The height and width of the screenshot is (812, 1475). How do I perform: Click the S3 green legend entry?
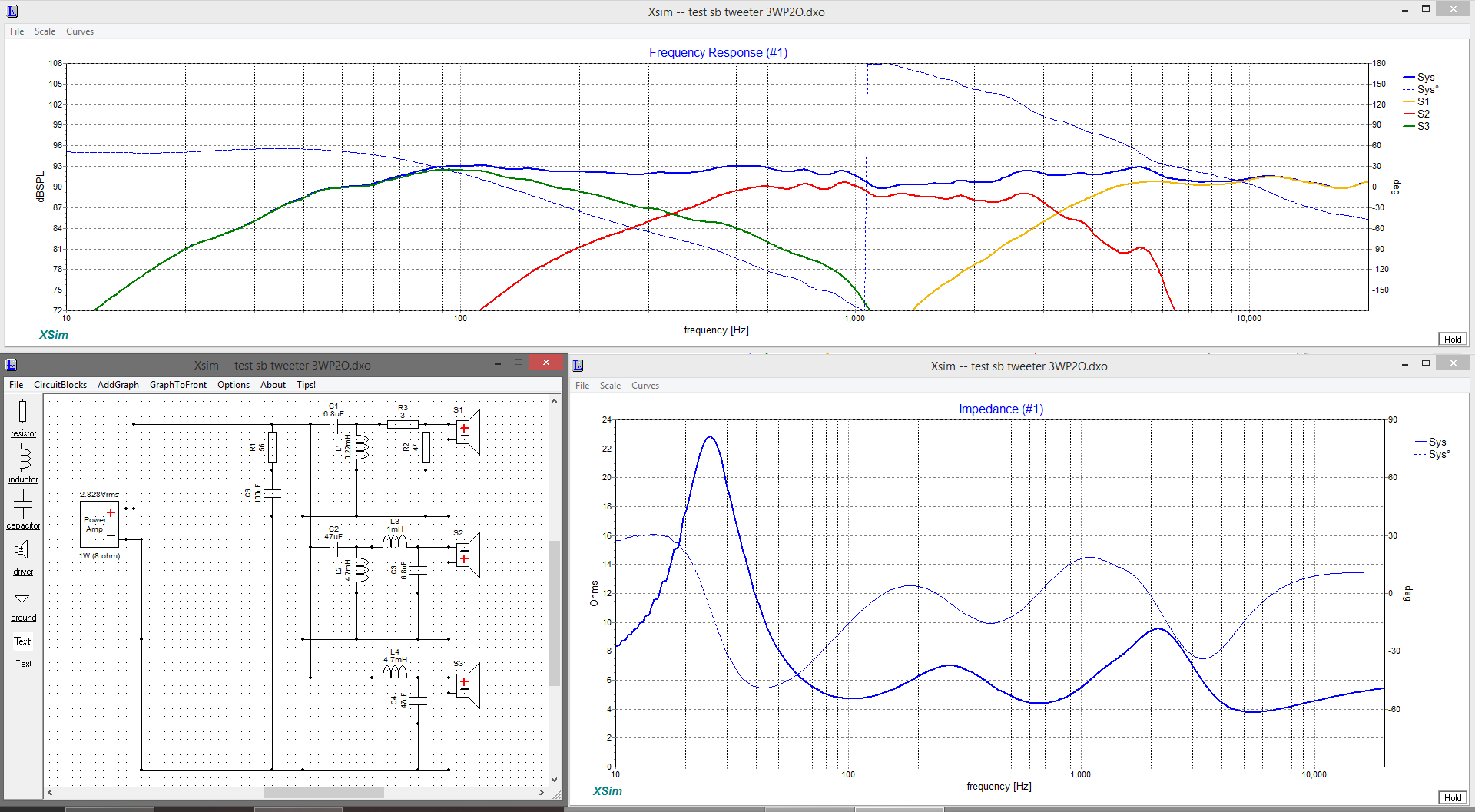point(1416,126)
